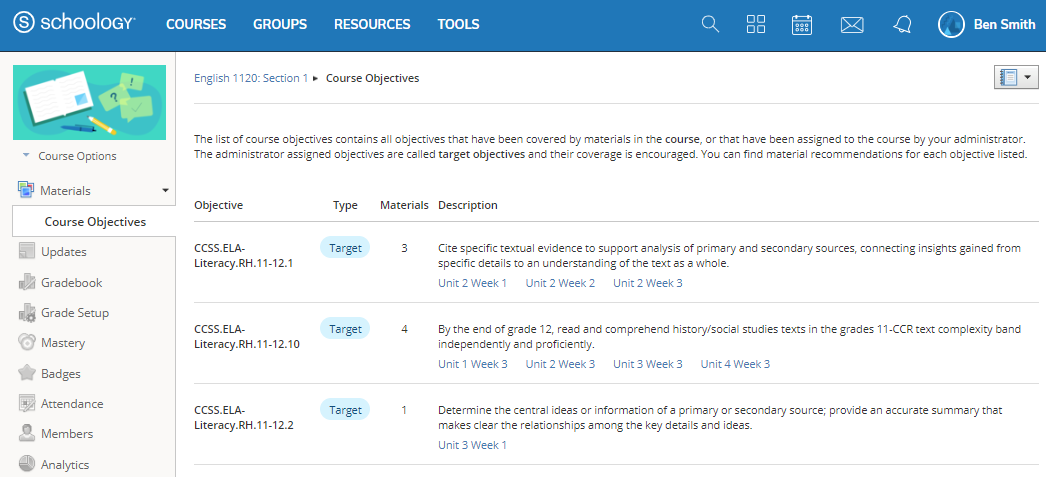Image resolution: width=1046 pixels, height=477 pixels.
Task: Expand the Materials dropdown arrow
Action: click(165, 190)
